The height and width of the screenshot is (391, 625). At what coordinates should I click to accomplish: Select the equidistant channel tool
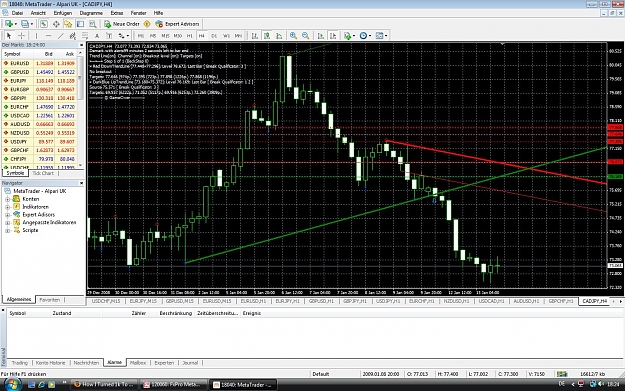point(73,36)
